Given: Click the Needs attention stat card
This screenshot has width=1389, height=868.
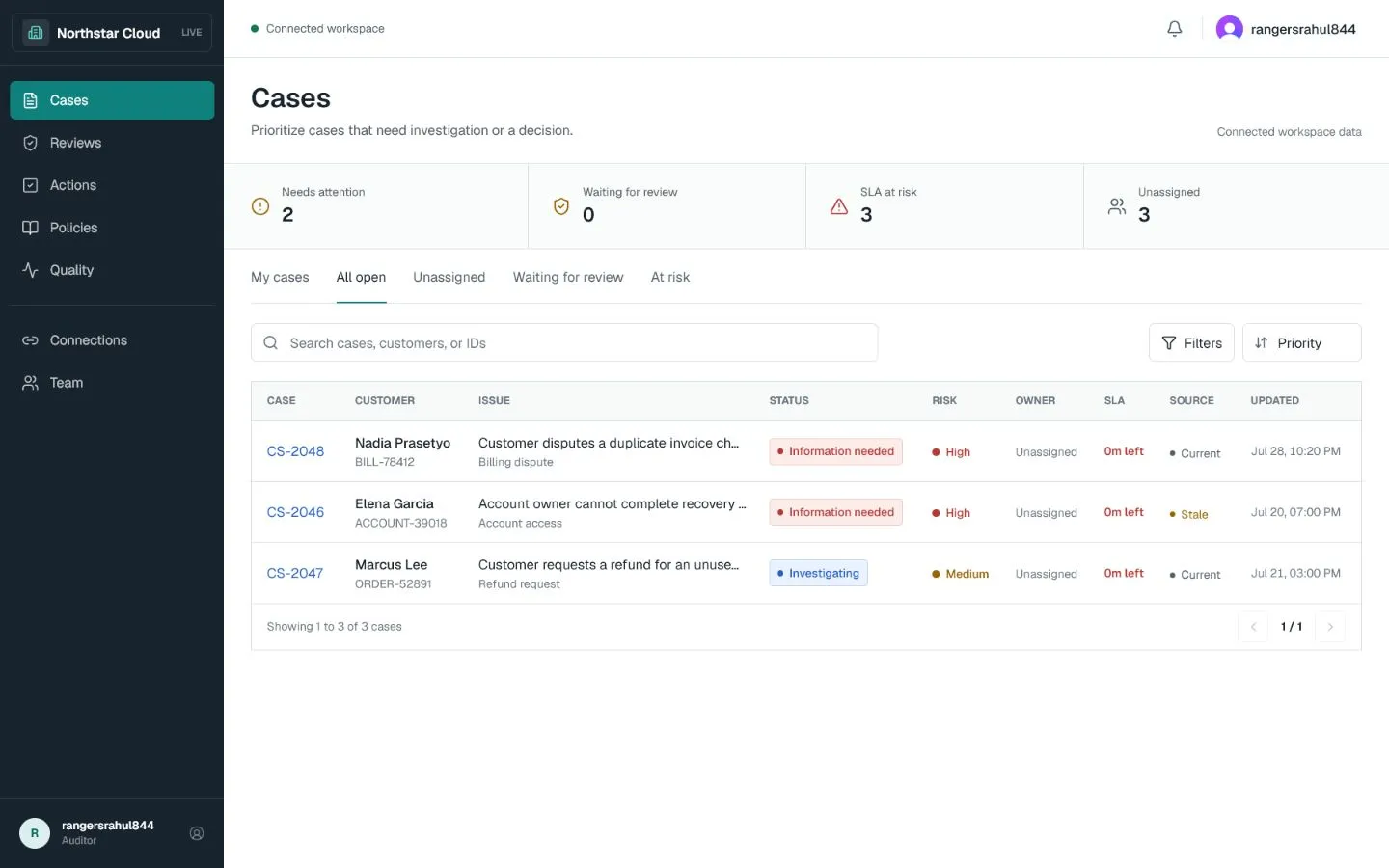Looking at the screenshot, I should pos(376,206).
